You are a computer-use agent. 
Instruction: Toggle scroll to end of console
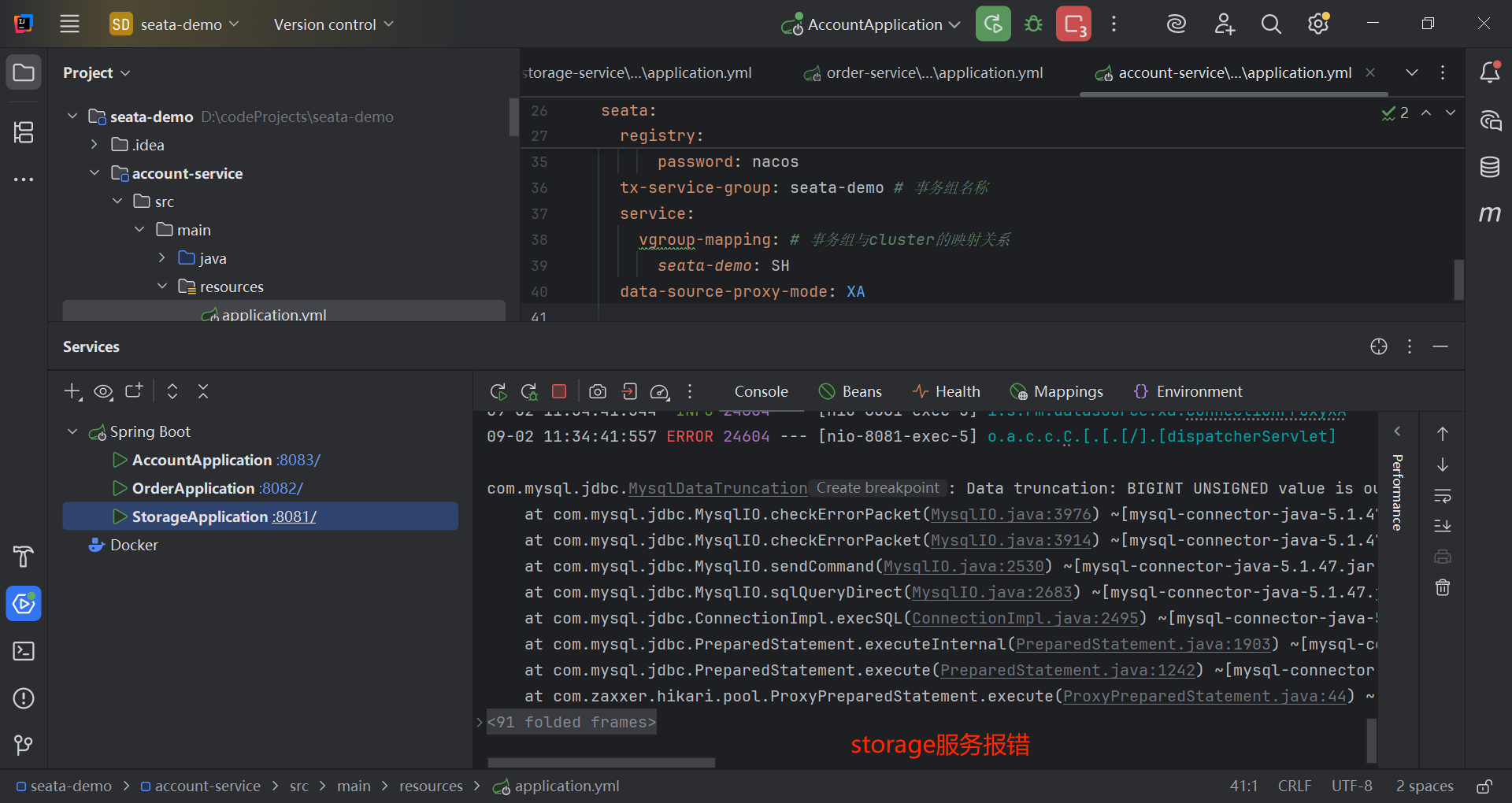1443,526
